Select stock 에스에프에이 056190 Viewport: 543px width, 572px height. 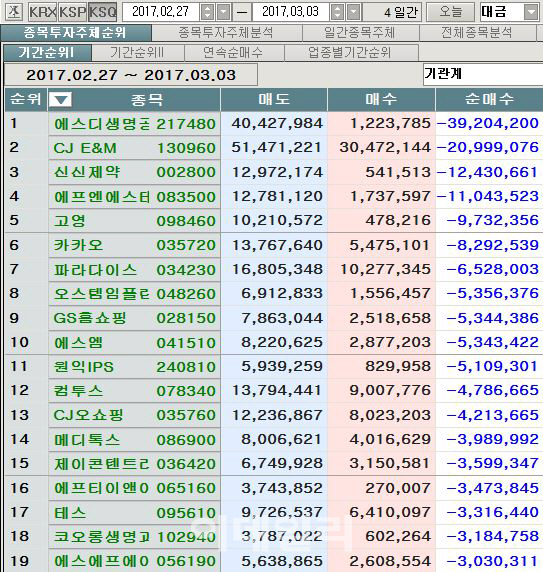134,561
